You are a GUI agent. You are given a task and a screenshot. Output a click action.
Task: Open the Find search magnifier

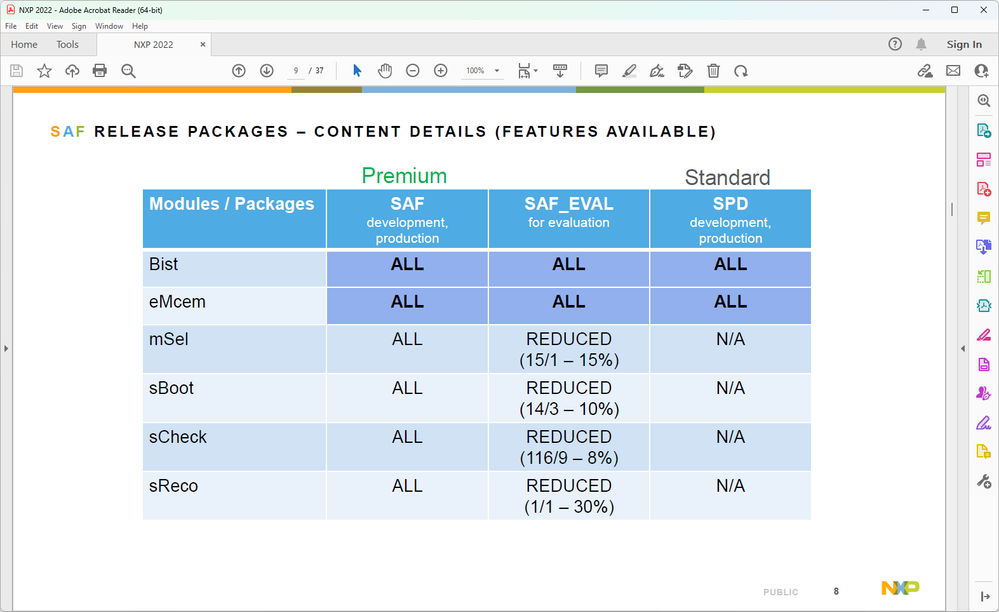pos(127,71)
